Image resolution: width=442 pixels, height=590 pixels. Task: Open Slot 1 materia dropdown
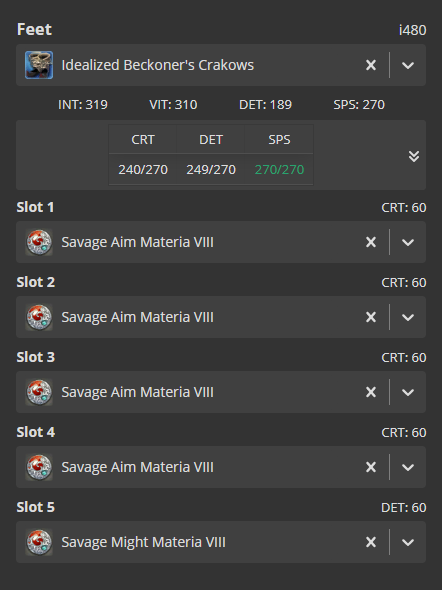[x=408, y=242]
